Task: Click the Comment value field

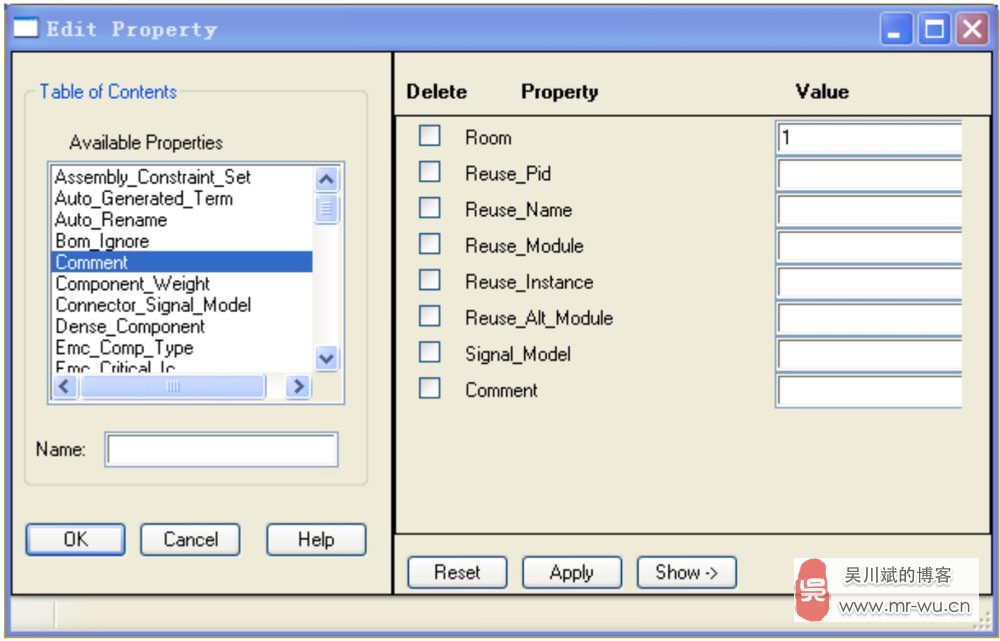Action: (869, 390)
